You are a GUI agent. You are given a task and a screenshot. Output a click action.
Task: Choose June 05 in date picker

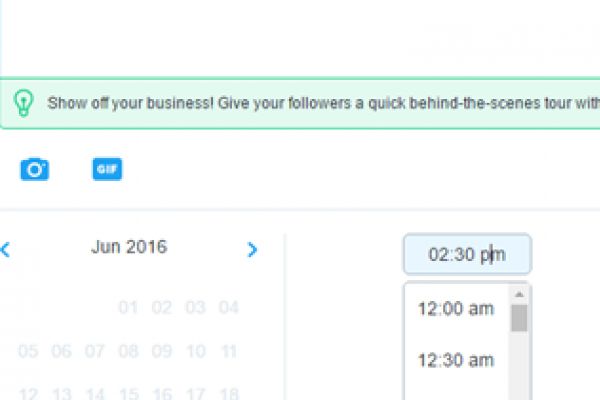(28, 351)
